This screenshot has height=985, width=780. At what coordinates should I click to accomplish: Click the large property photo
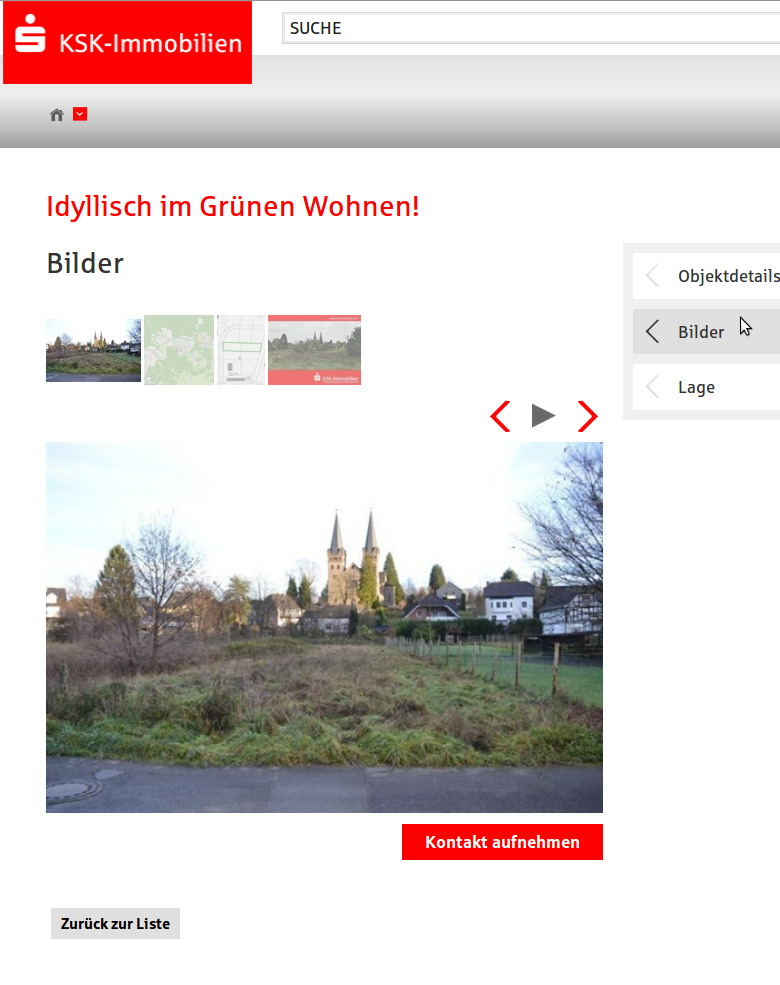pos(324,628)
